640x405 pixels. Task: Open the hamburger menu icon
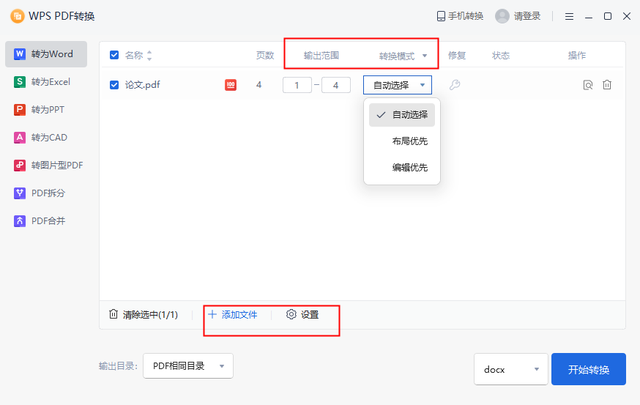tap(569, 16)
